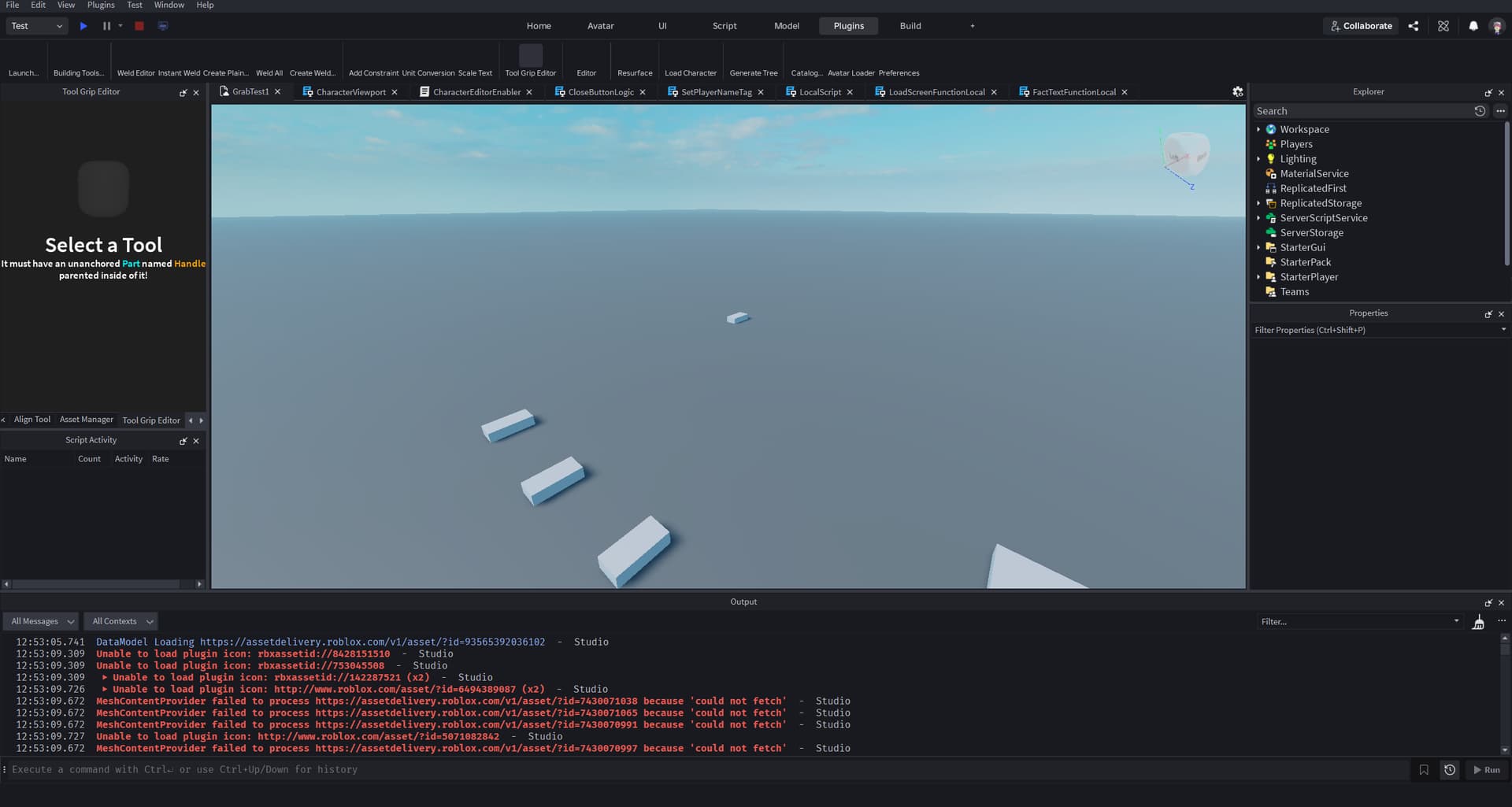Open the All Messages dropdown
The width and height of the screenshot is (1512, 807).
(x=42, y=621)
